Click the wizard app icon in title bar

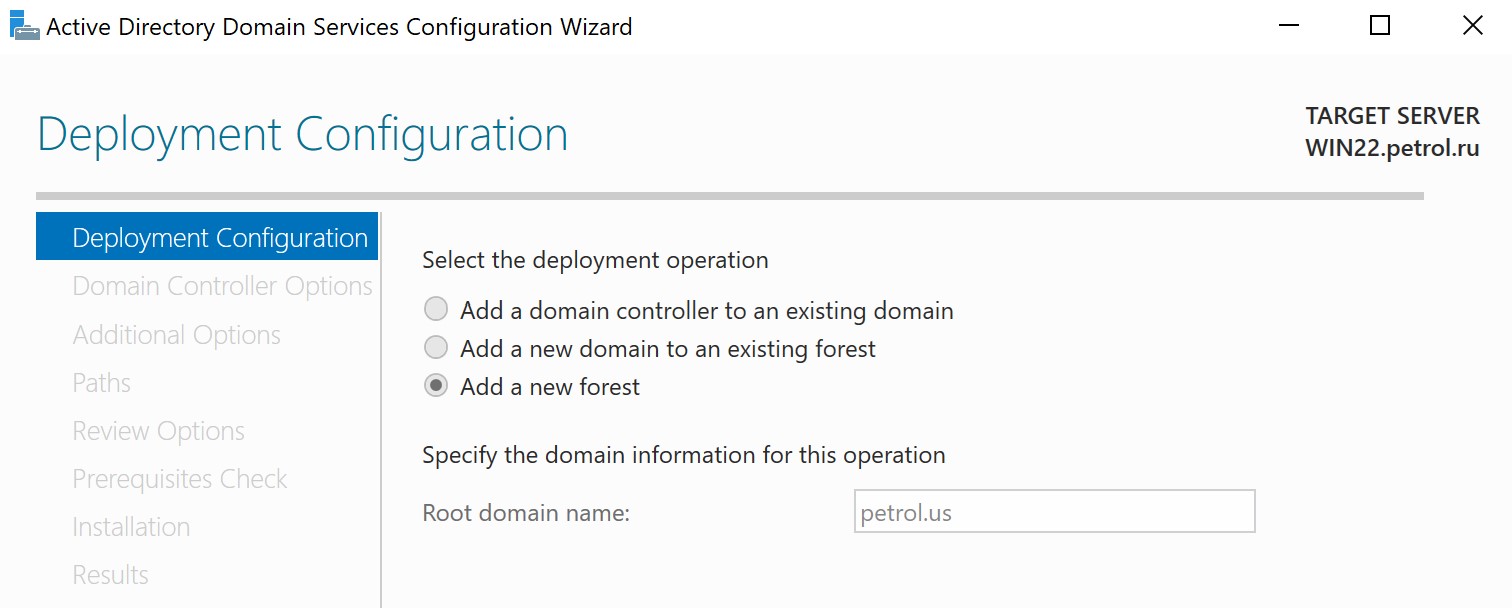click(24, 26)
